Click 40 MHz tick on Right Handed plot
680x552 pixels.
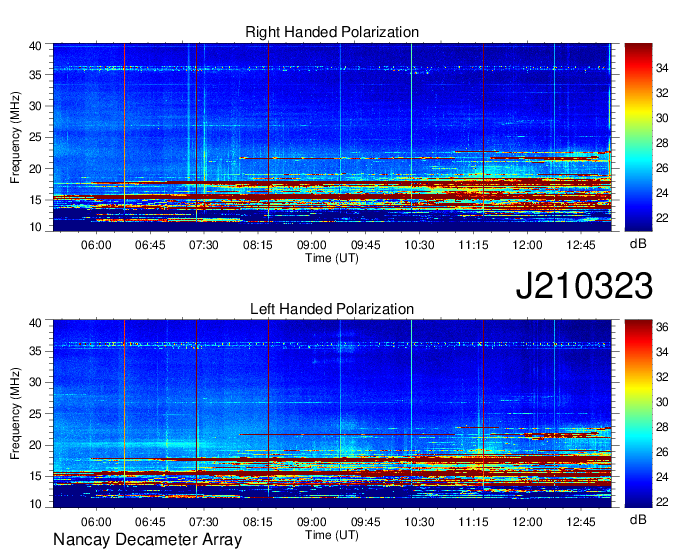click(35, 46)
